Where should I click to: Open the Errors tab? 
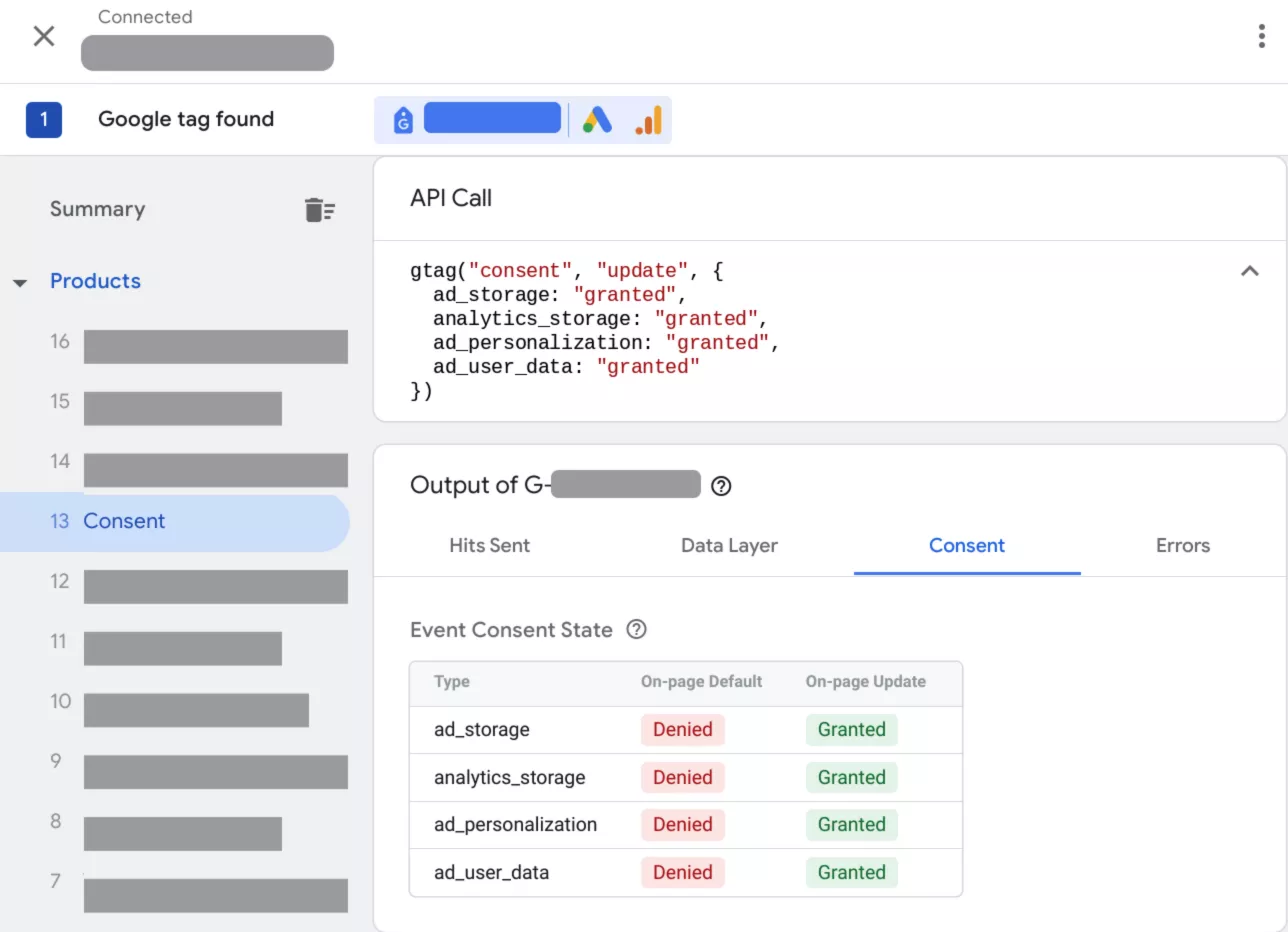pos(1182,546)
